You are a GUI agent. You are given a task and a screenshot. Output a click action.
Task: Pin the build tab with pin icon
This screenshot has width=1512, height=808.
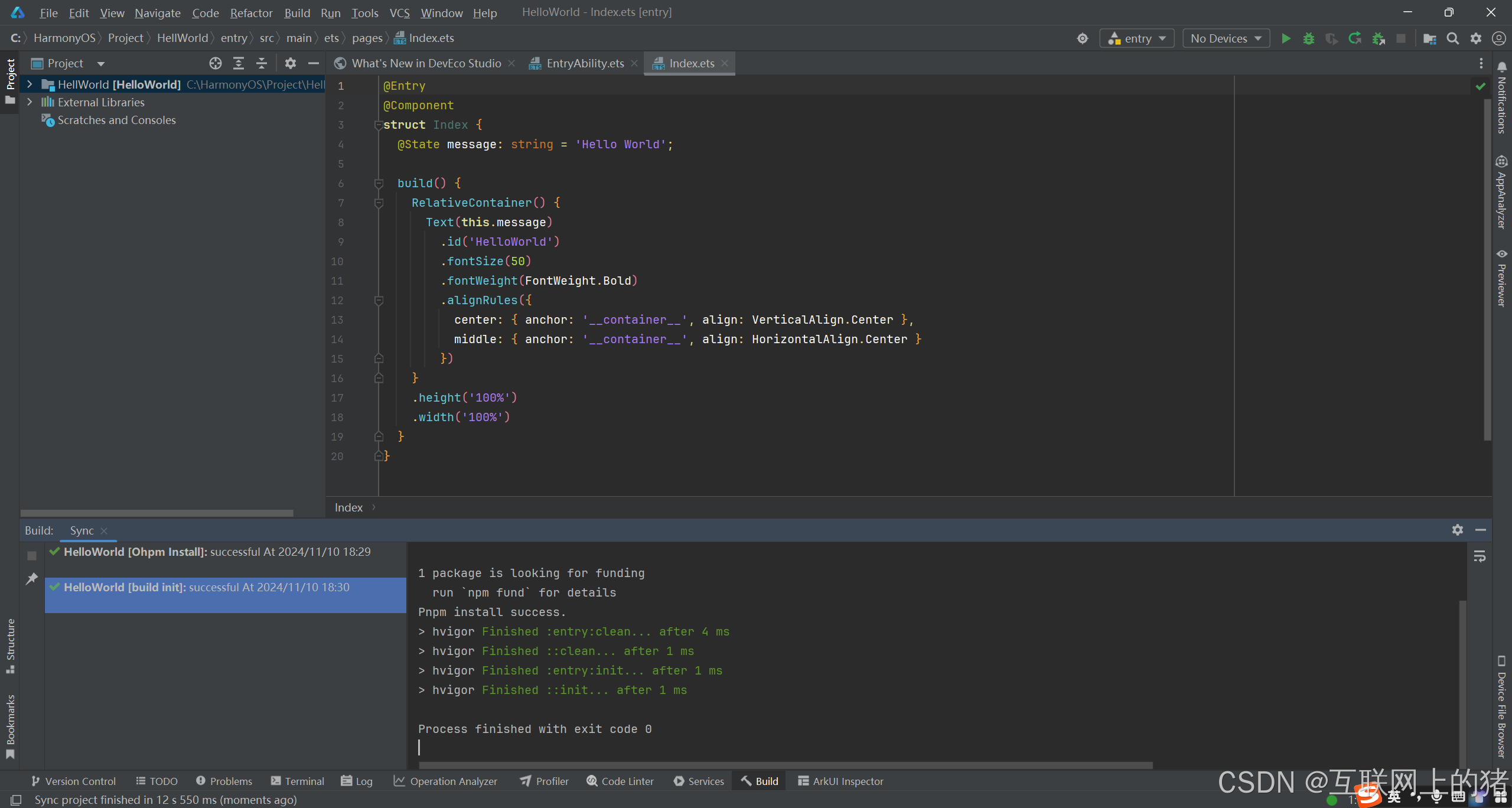[32, 579]
